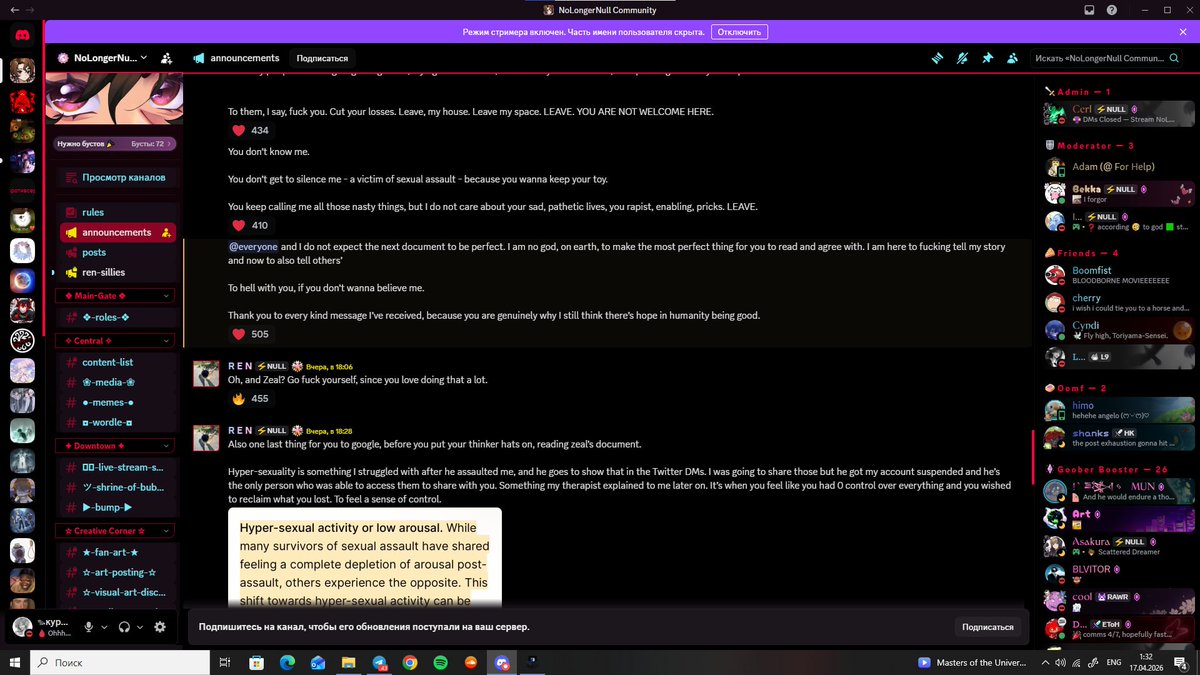This screenshot has width=1200, height=675.
Task: Click Отключить in streamer mode banner
Action: pos(739,32)
